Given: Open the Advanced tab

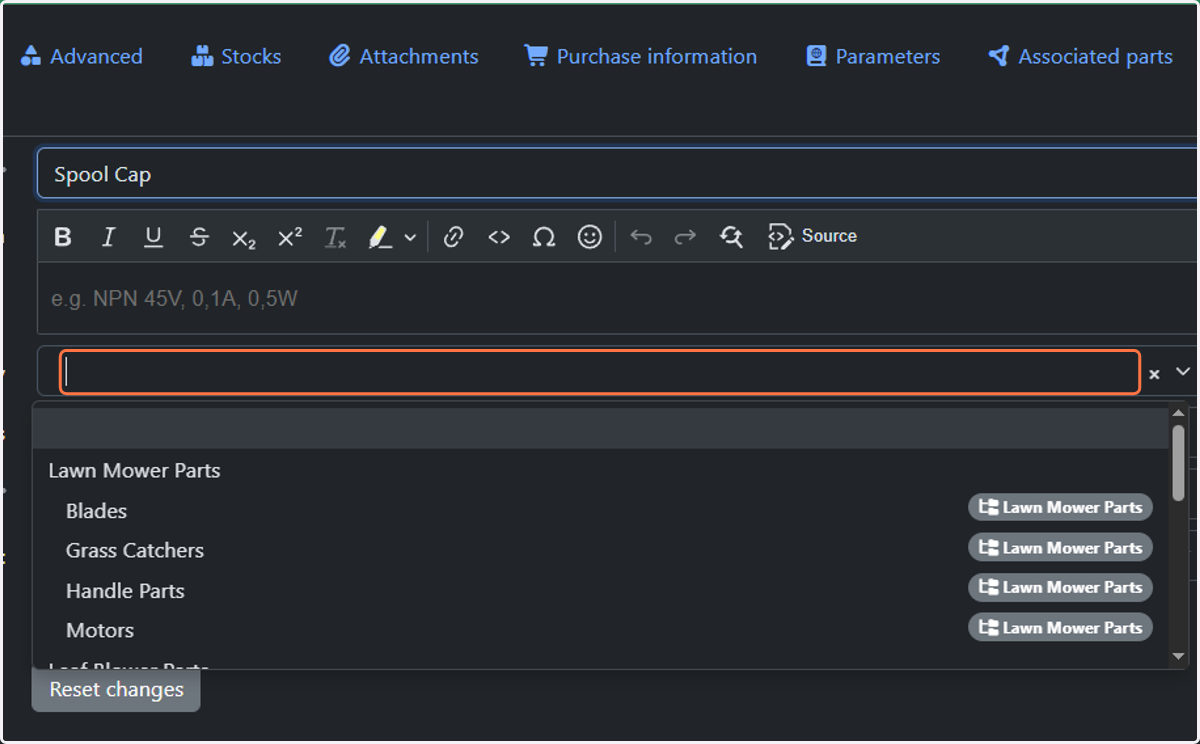Looking at the screenshot, I should click(82, 56).
